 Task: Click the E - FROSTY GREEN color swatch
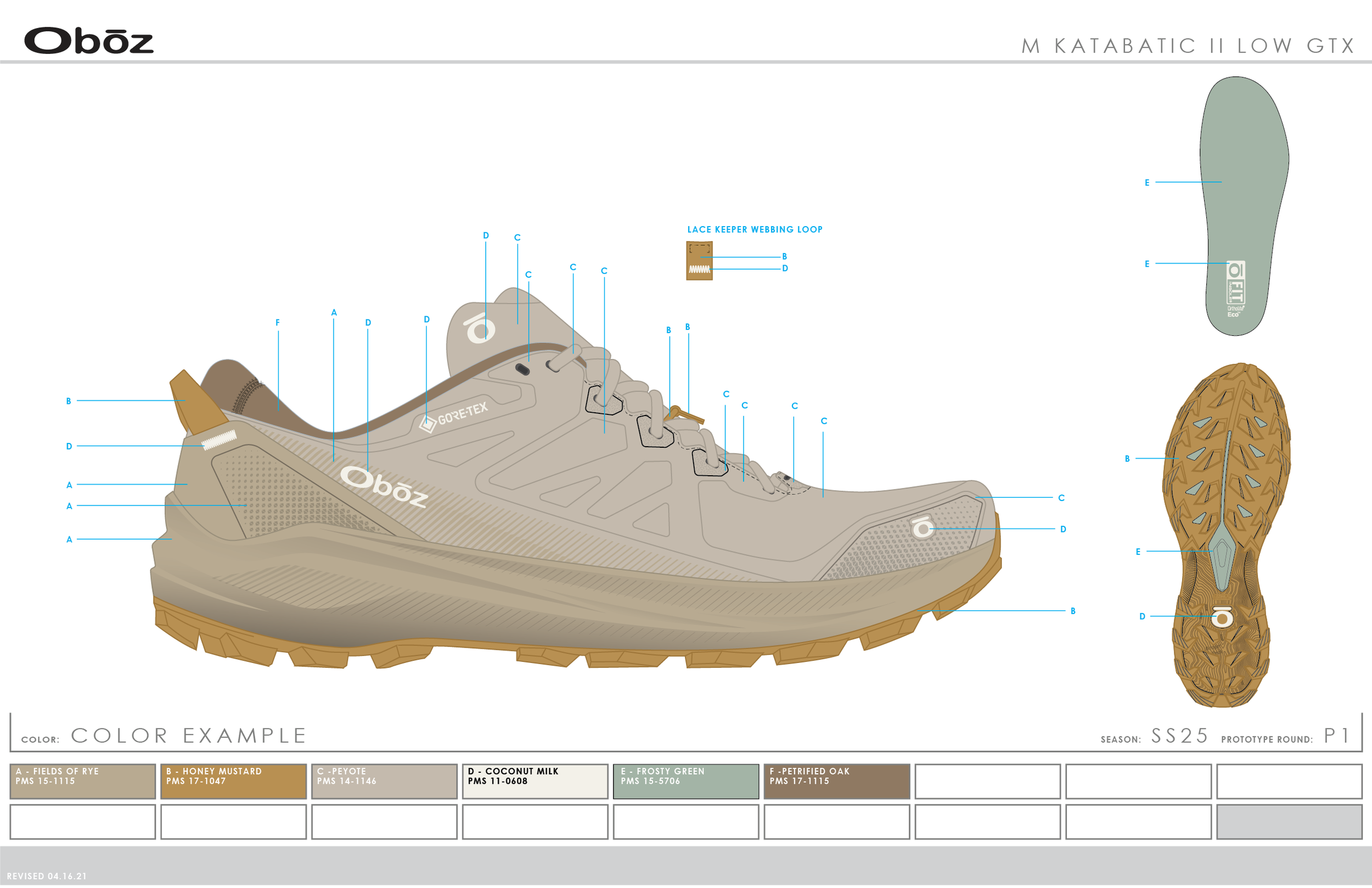[686, 782]
